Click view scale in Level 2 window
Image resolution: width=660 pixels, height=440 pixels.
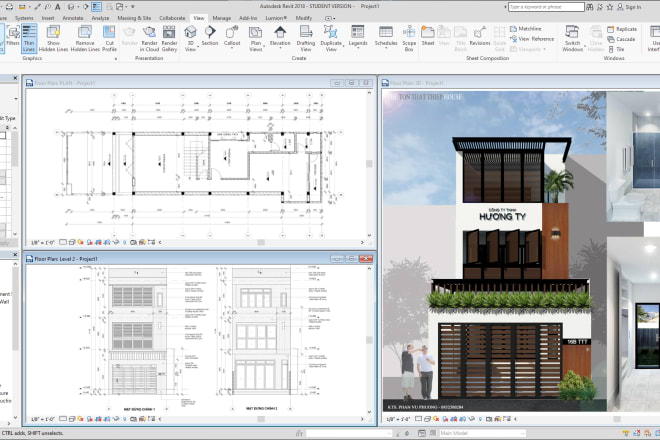tap(43, 419)
